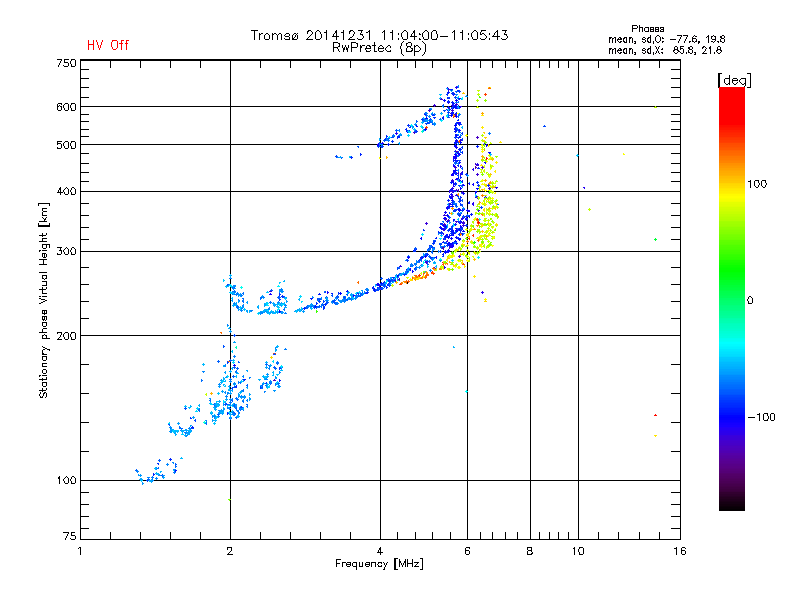
Task: Click the 'Stationary phase Virtual Height [km]' axis label
Action: tap(44, 300)
